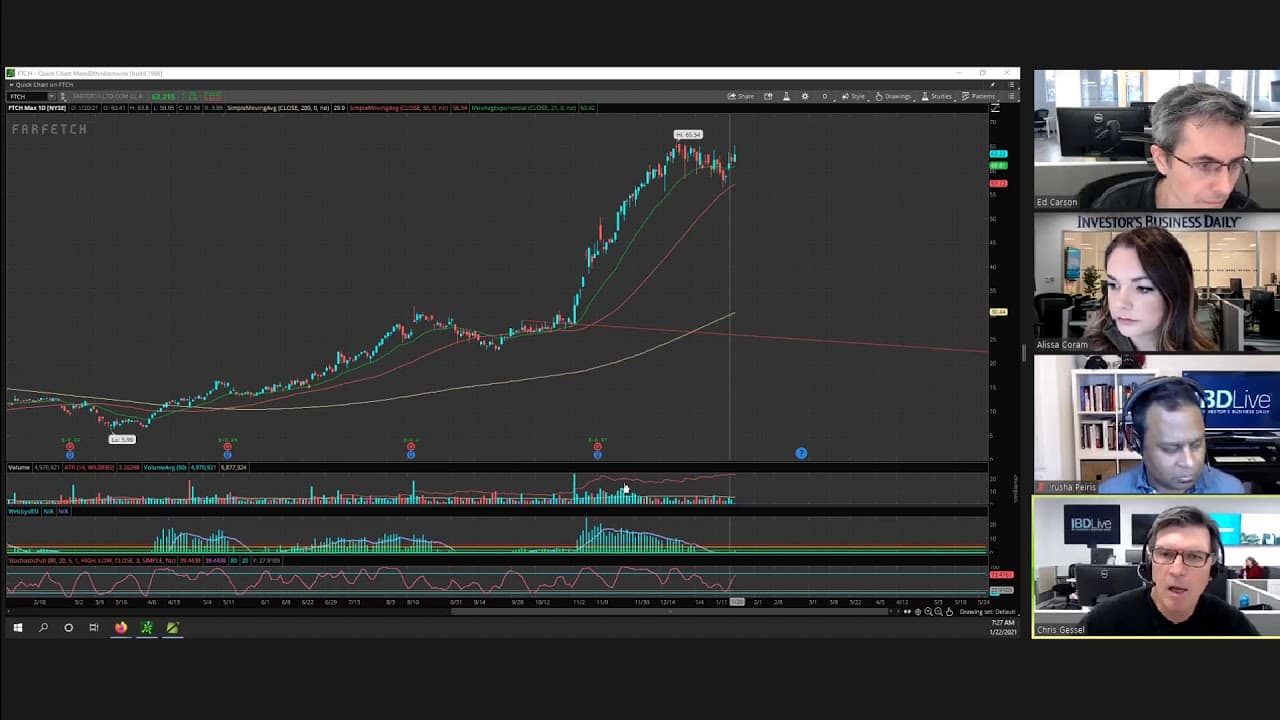Select Ed Carson's video tile
This screenshot has width=1280, height=720.
pos(1157,140)
